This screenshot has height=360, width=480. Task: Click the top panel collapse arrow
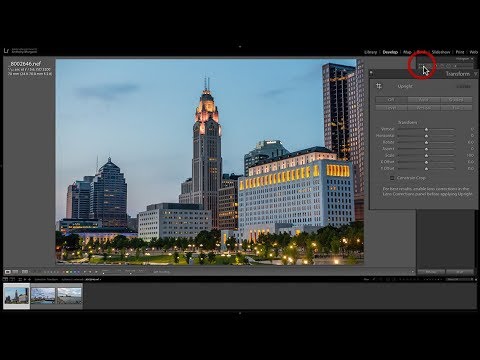pyautogui.click(x=240, y=47)
